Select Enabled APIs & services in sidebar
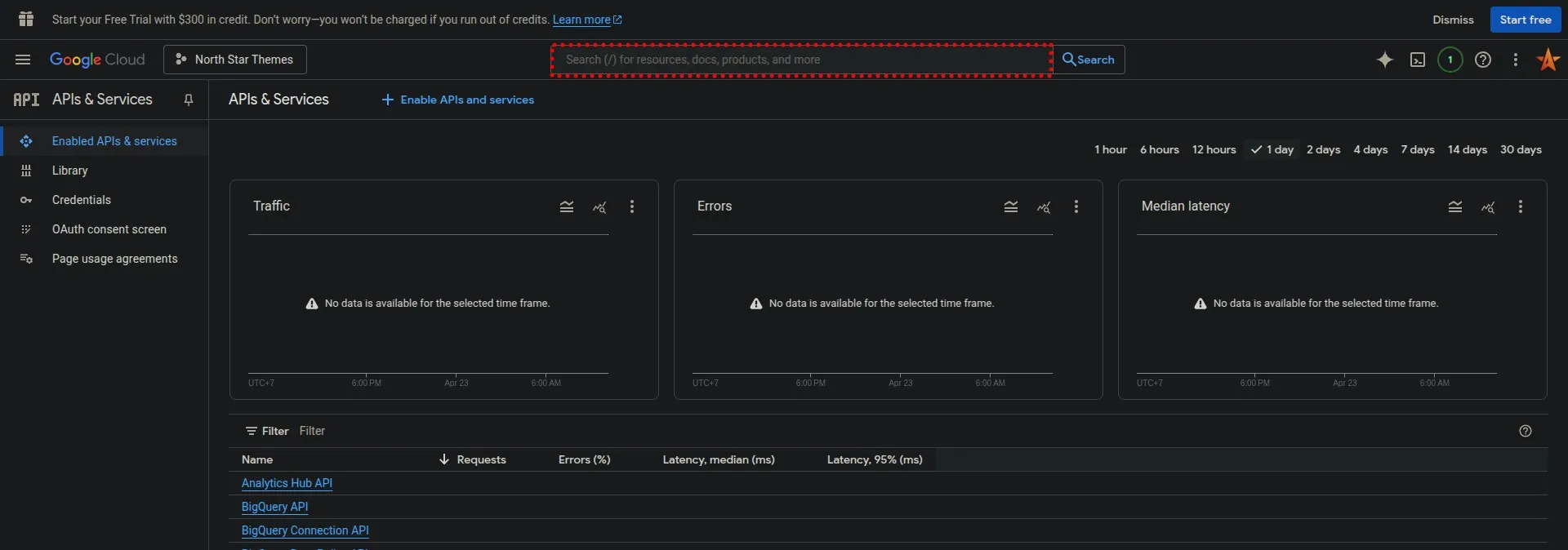The height and width of the screenshot is (550, 1568). point(105,141)
